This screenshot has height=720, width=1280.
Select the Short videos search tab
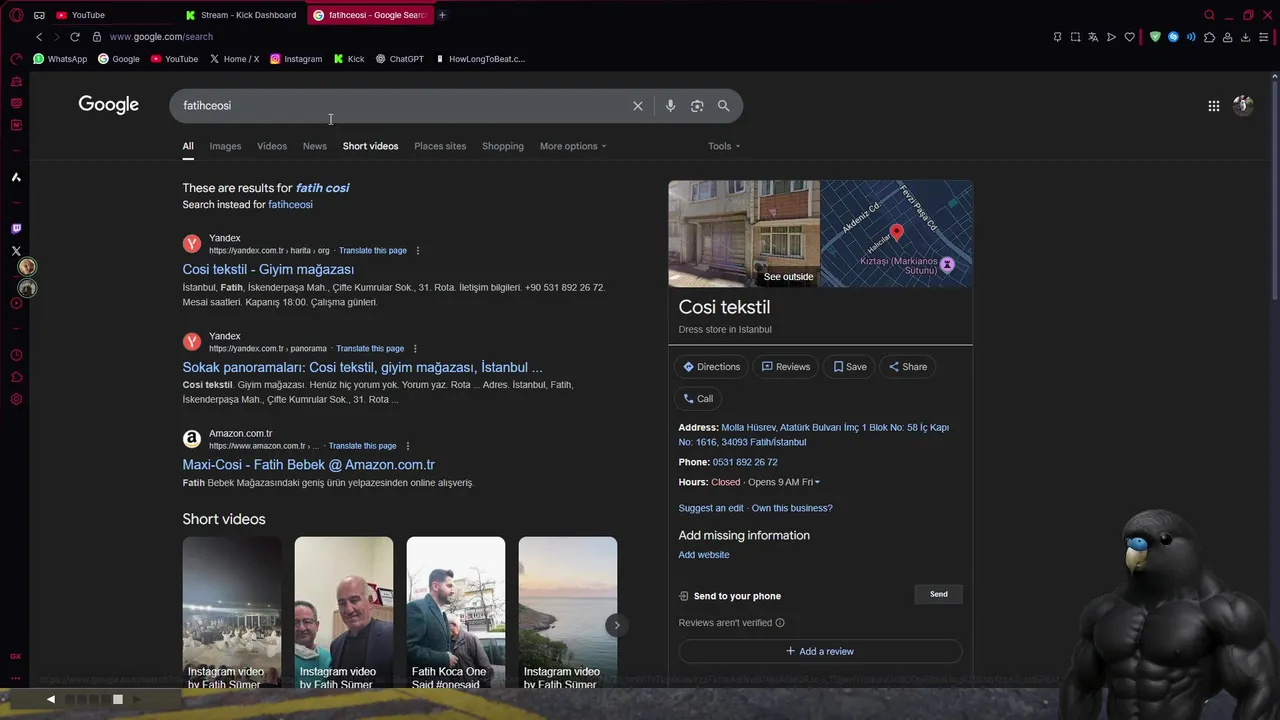[370, 146]
